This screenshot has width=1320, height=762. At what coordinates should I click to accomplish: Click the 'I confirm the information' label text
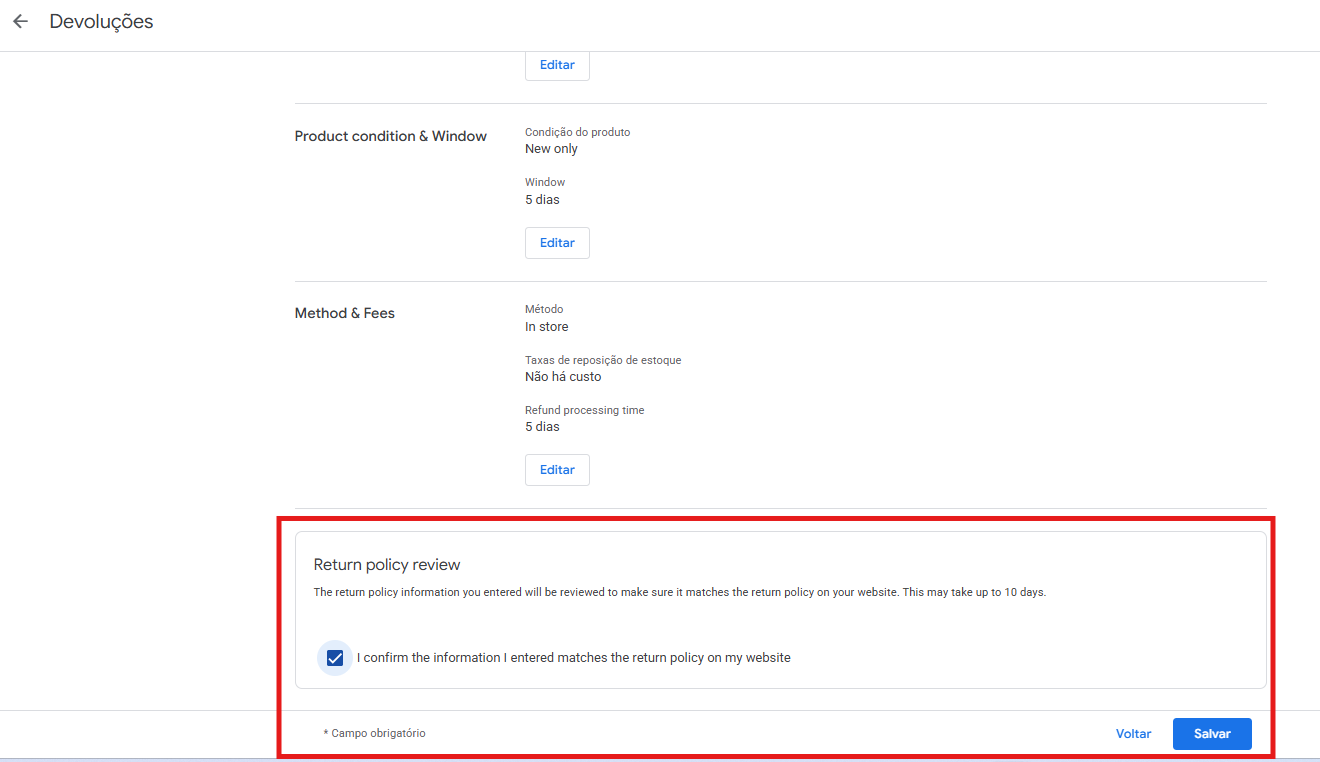tap(573, 658)
